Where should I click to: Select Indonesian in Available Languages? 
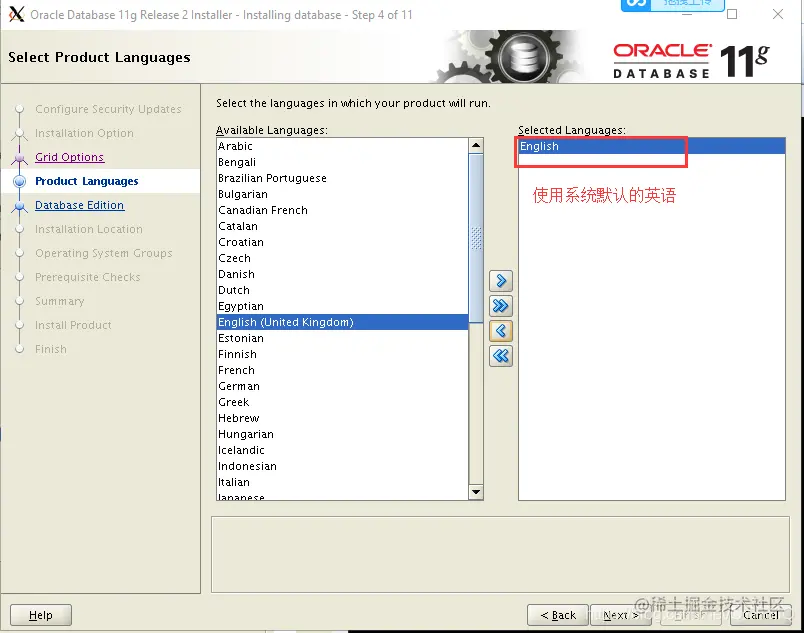pos(343,466)
